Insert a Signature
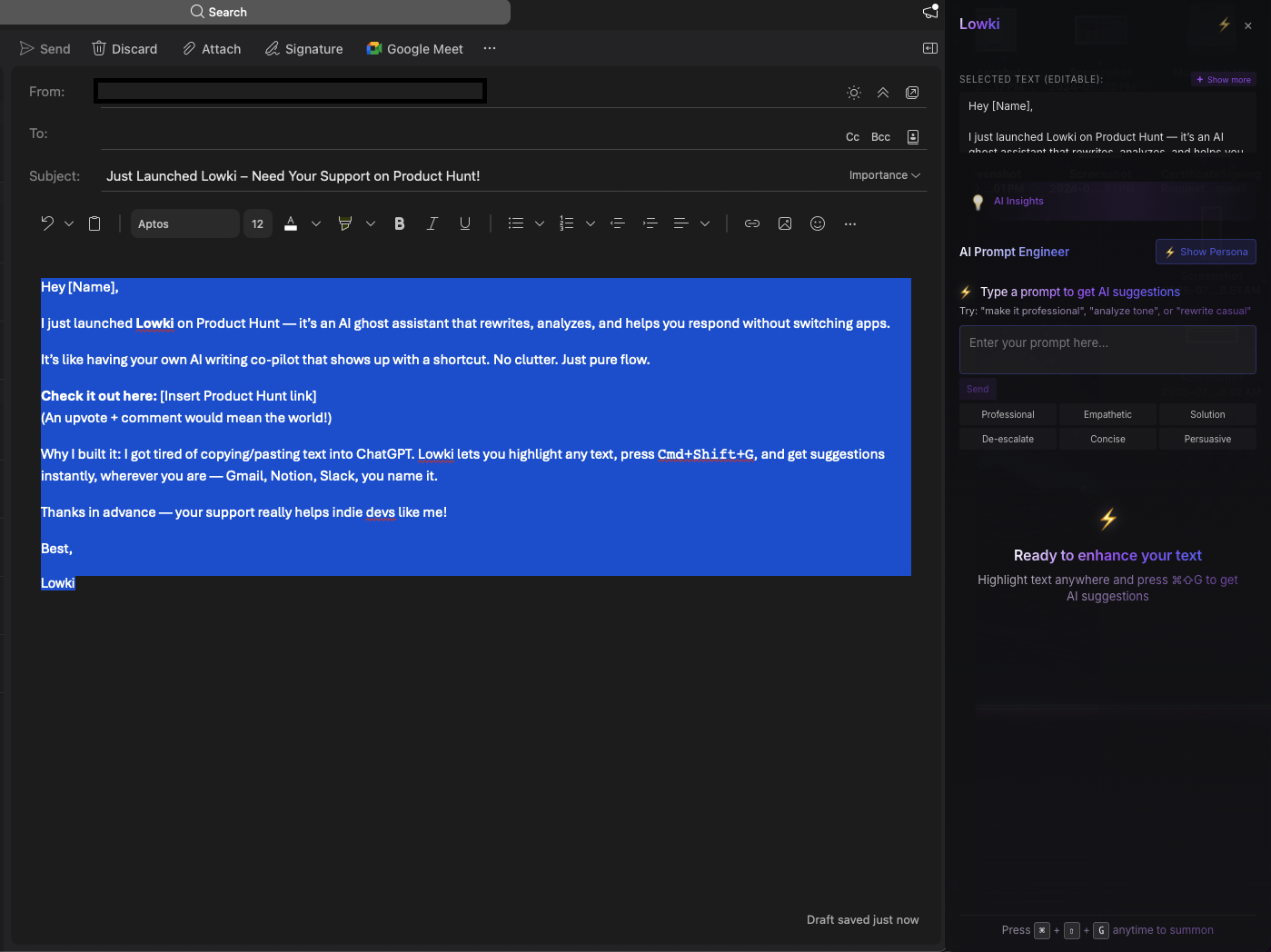 click(303, 49)
